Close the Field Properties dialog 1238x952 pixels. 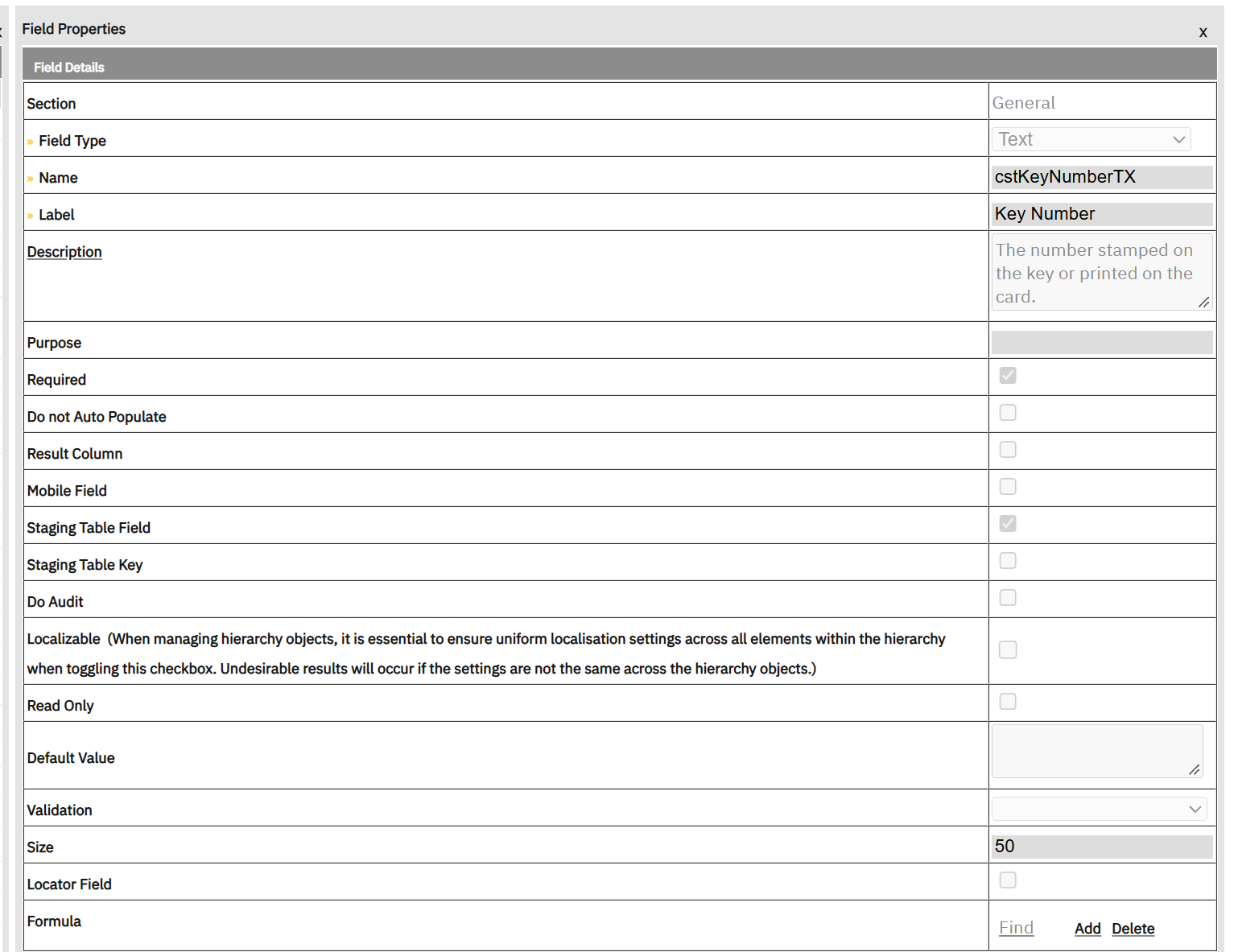(1203, 32)
